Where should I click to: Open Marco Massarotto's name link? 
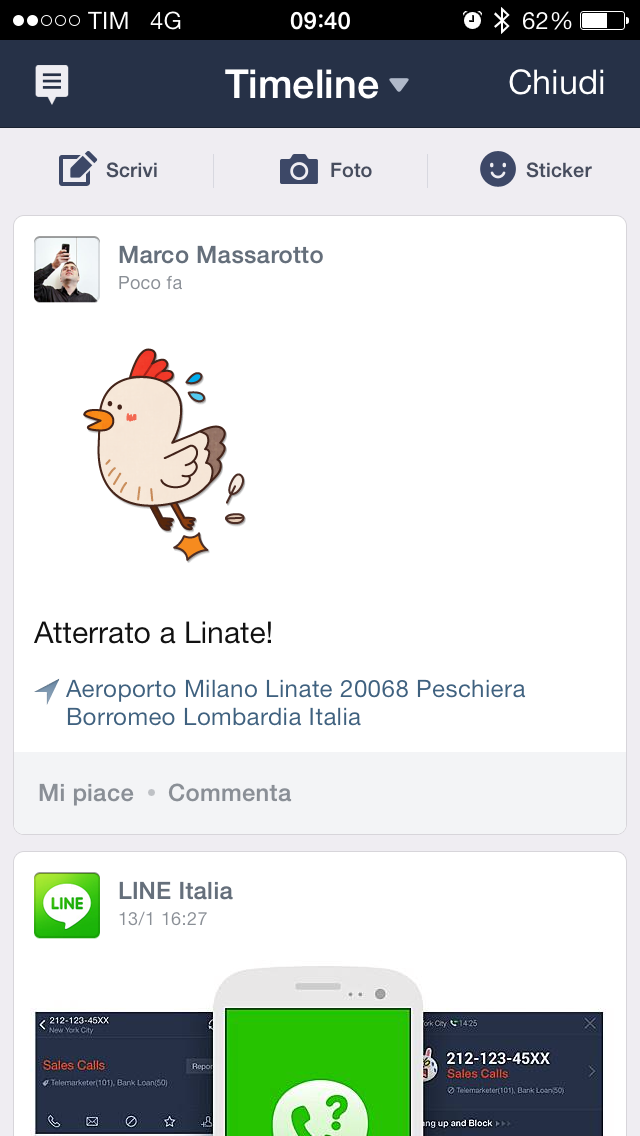point(221,255)
